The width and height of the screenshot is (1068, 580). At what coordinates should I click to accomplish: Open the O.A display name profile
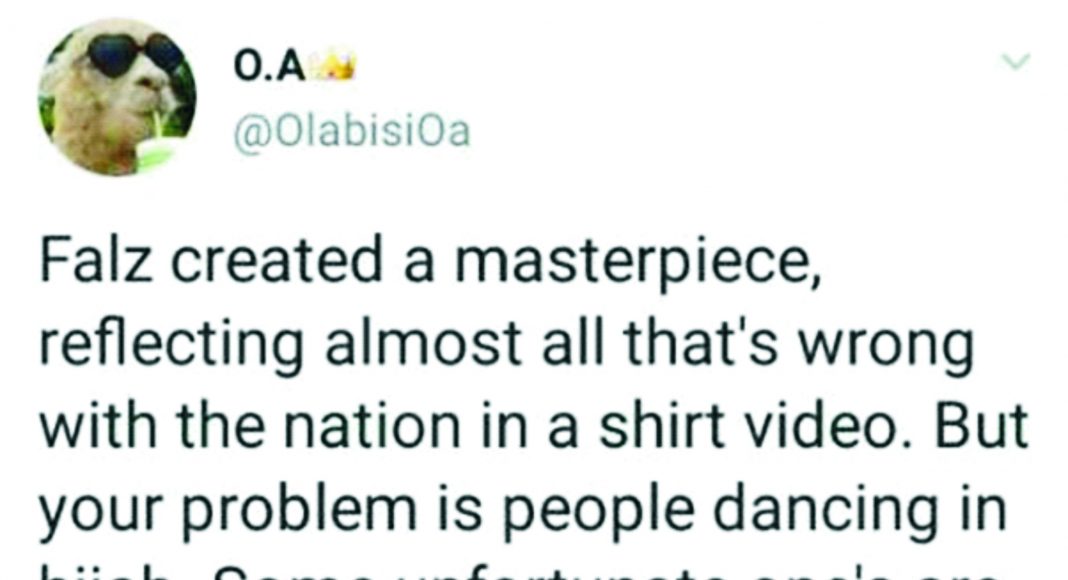(269, 67)
